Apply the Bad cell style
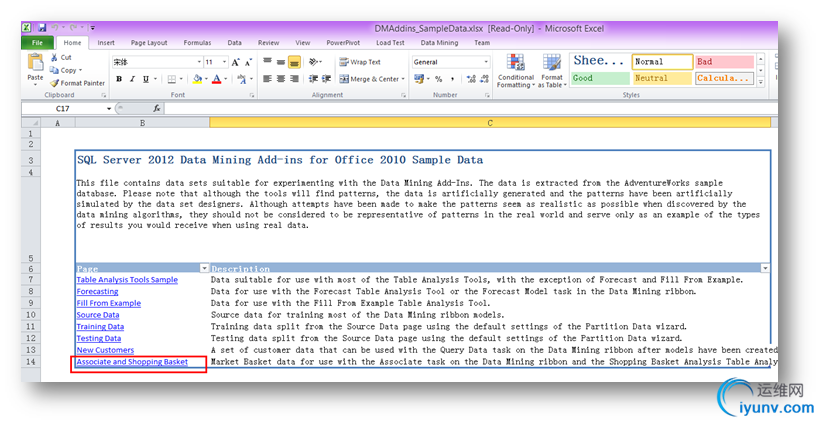Image resolution: width=820 pixels, height=424 pixels. pyautogui.click(x=724, y=62)
